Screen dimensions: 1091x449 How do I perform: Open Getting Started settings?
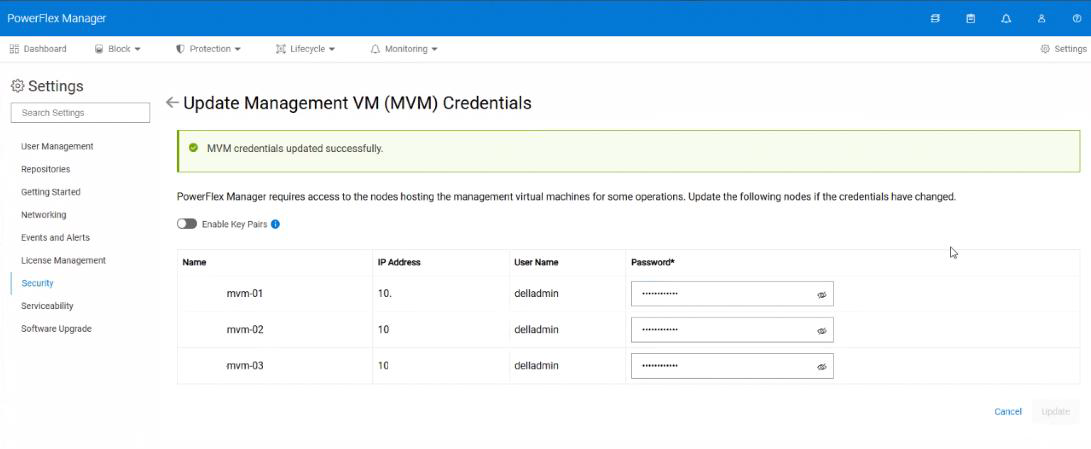click(x=51, y=192)
